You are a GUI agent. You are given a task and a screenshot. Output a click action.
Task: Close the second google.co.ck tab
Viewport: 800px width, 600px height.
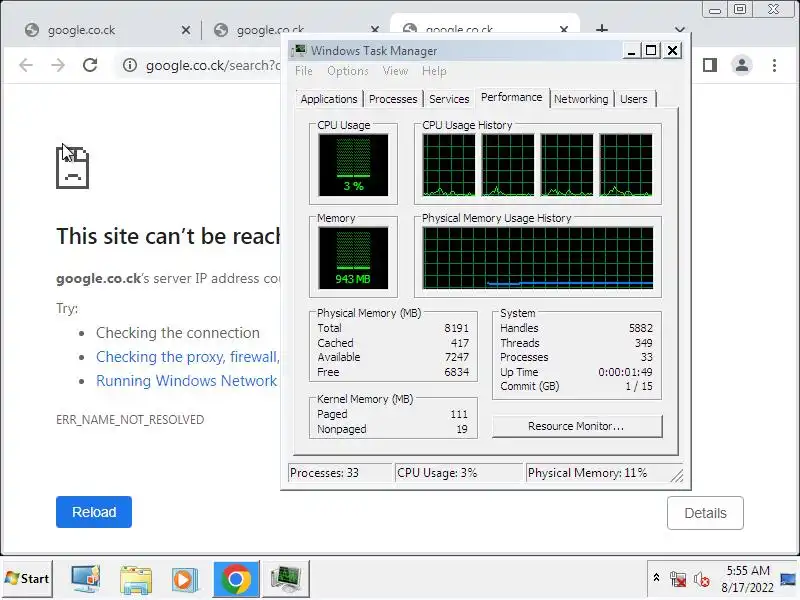click(374, 30)
